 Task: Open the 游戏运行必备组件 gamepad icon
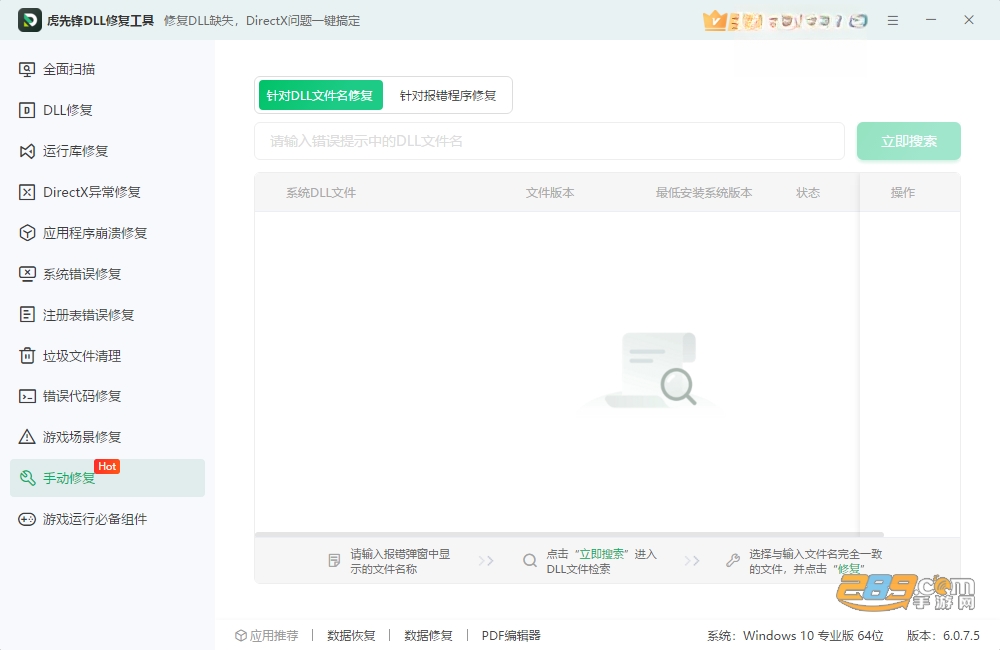(x=27, y=519)
